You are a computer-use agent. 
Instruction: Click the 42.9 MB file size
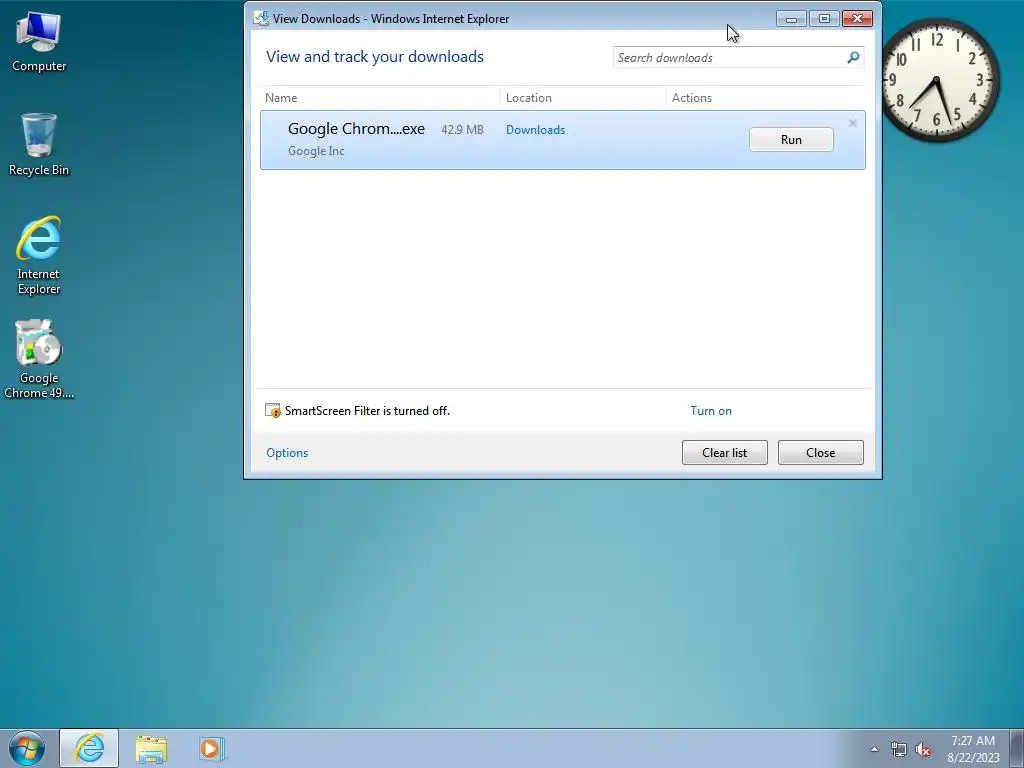click(x=462, y=129)
